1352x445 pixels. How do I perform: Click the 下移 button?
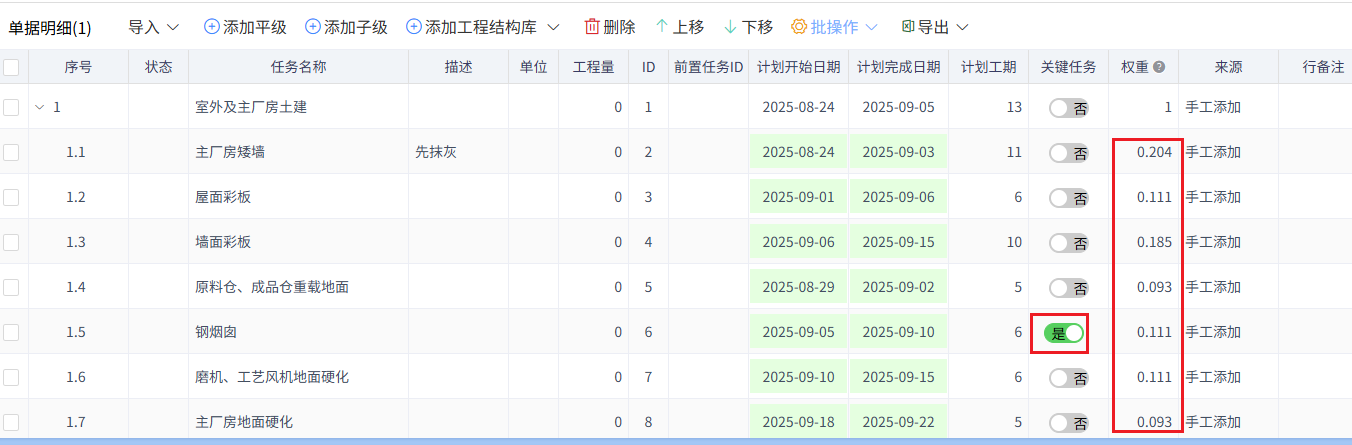[748, 27]
